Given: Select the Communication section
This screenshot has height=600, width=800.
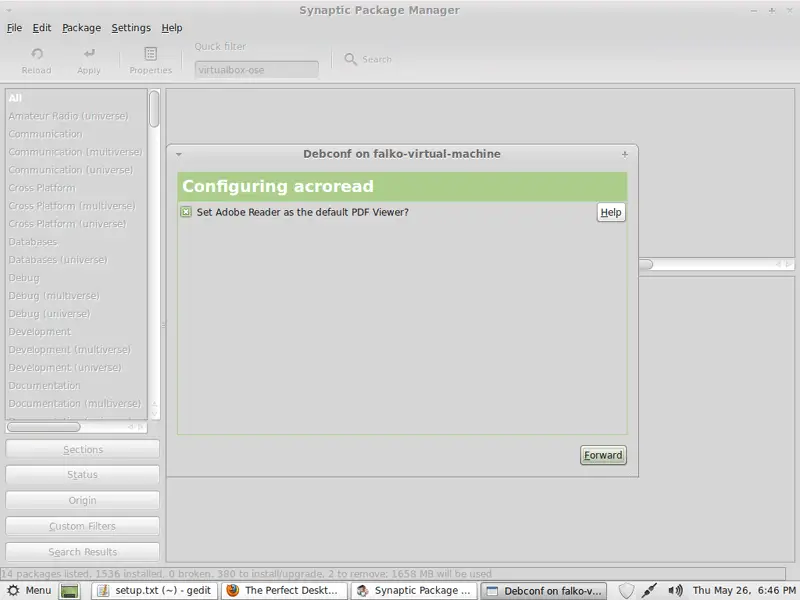Looking at the screenshot, I should [77, 134].
